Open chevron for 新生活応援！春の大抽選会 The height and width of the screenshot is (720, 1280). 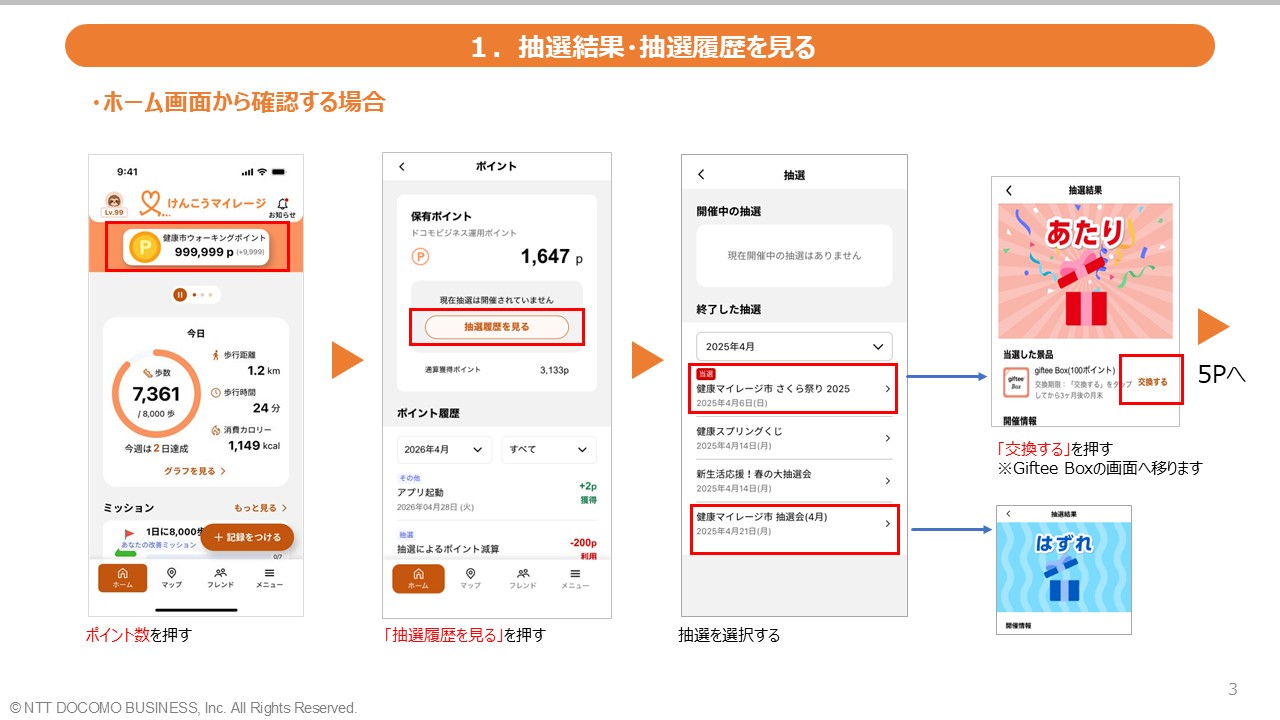[x=887, y=481]
